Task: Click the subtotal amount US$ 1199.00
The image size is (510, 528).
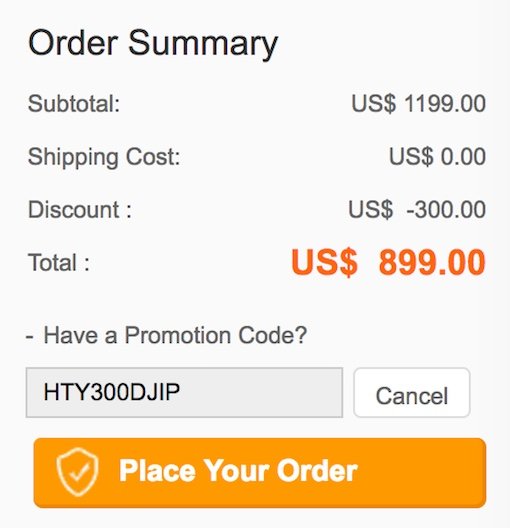Action: (418, 103)
